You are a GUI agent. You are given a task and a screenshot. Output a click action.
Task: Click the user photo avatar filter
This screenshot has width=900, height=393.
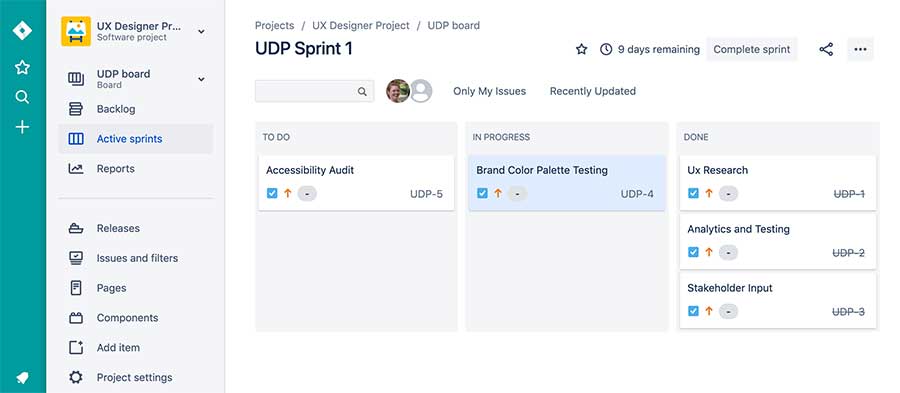coord(398,91)
